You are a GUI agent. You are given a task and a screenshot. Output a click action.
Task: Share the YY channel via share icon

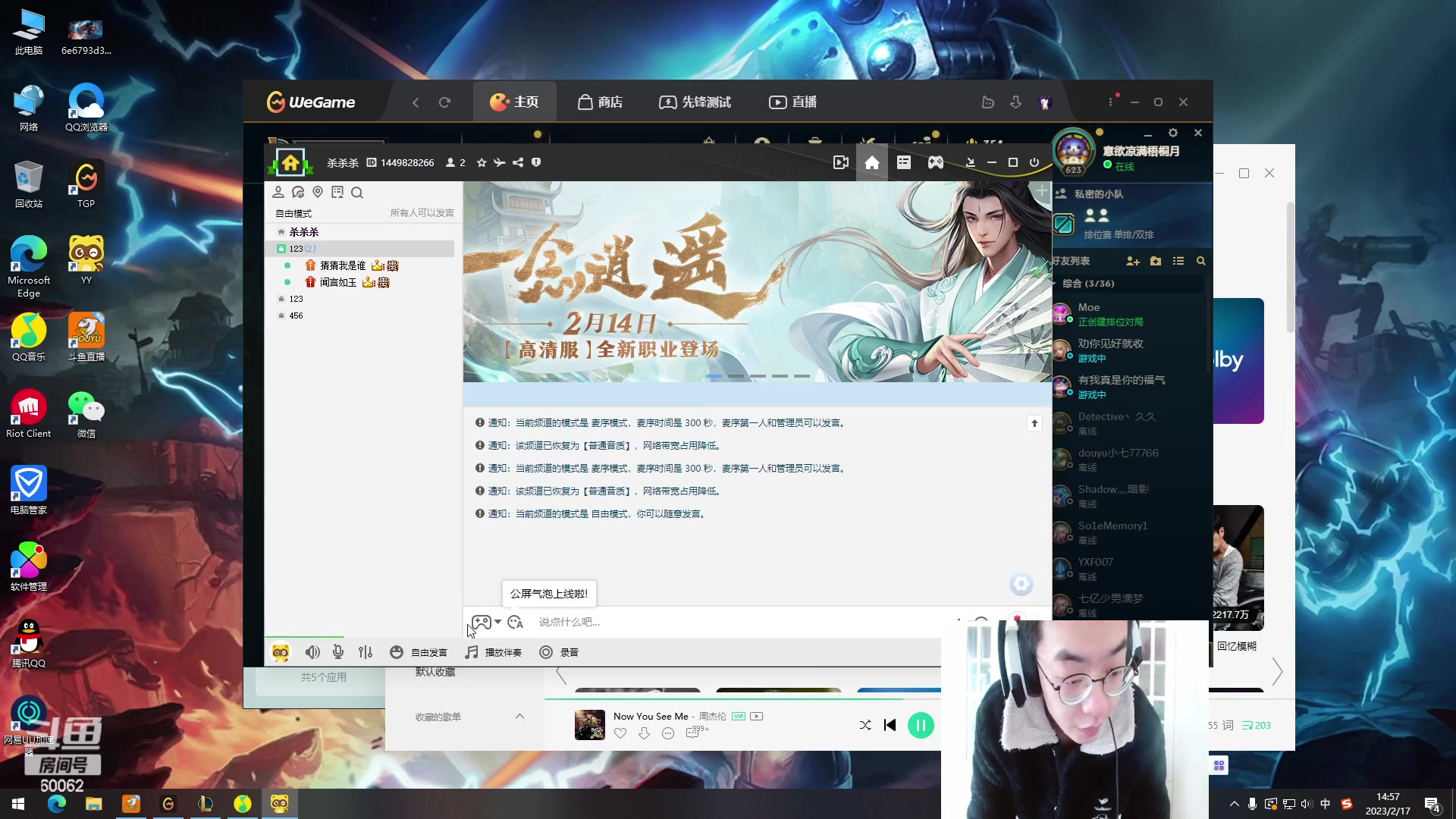pyautogui.click(x=518, y=163)
